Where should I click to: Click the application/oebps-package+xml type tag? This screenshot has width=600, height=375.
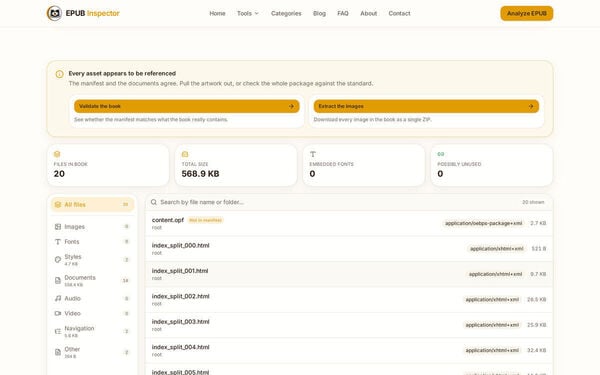(484, 223)
